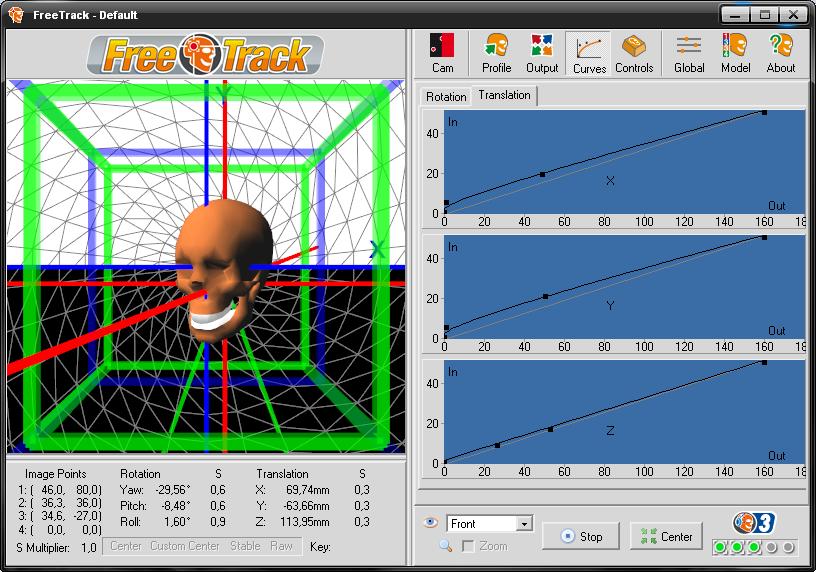Click the Custom Center status label
The width and height of the screenshot is (816, 572).
185,546
